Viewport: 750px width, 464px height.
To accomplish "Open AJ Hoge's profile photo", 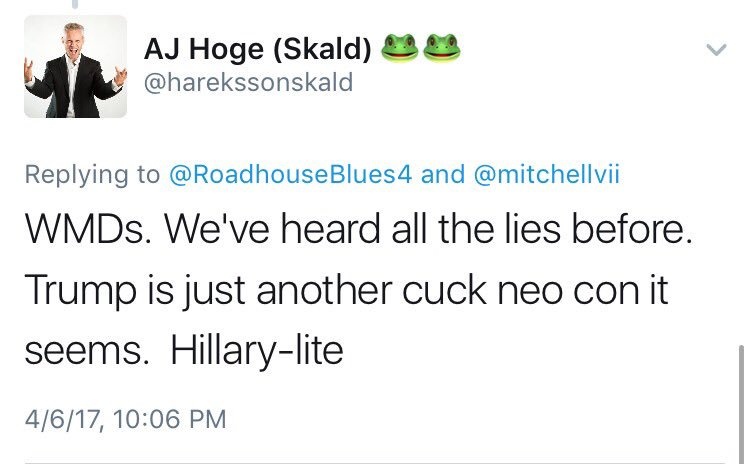I will point(76,67).
